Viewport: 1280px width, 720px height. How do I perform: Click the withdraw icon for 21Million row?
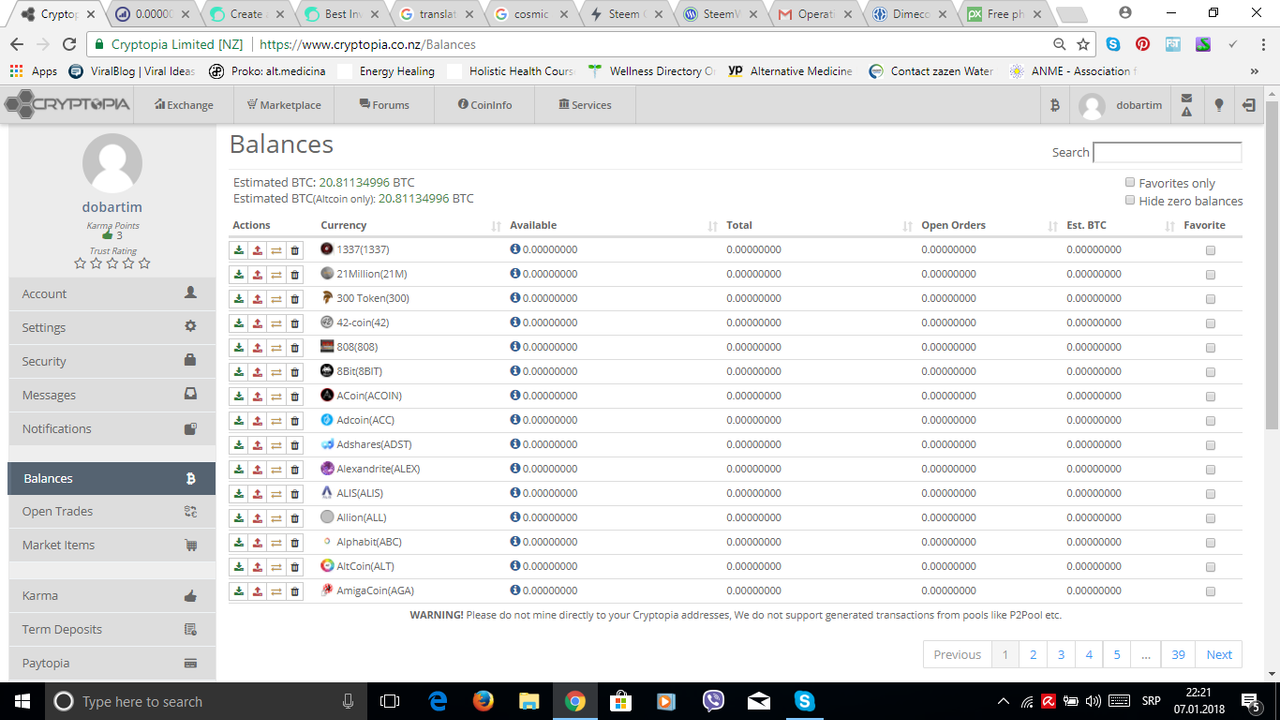click(x=257, y=274)
